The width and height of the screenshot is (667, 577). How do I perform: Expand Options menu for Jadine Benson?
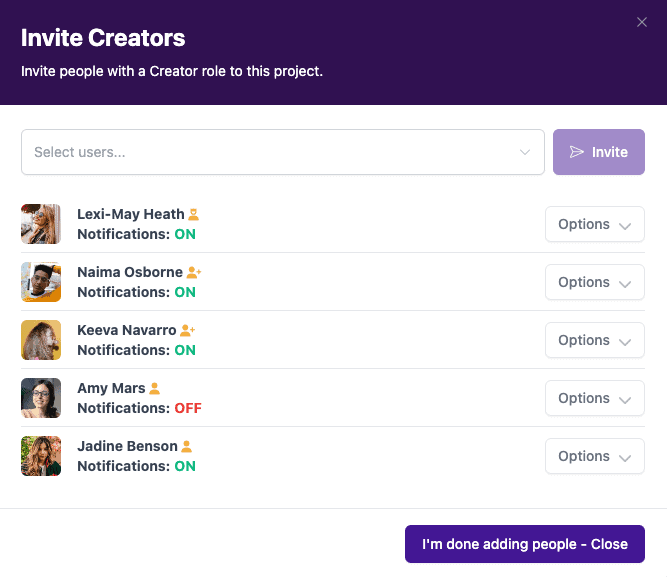595,456
